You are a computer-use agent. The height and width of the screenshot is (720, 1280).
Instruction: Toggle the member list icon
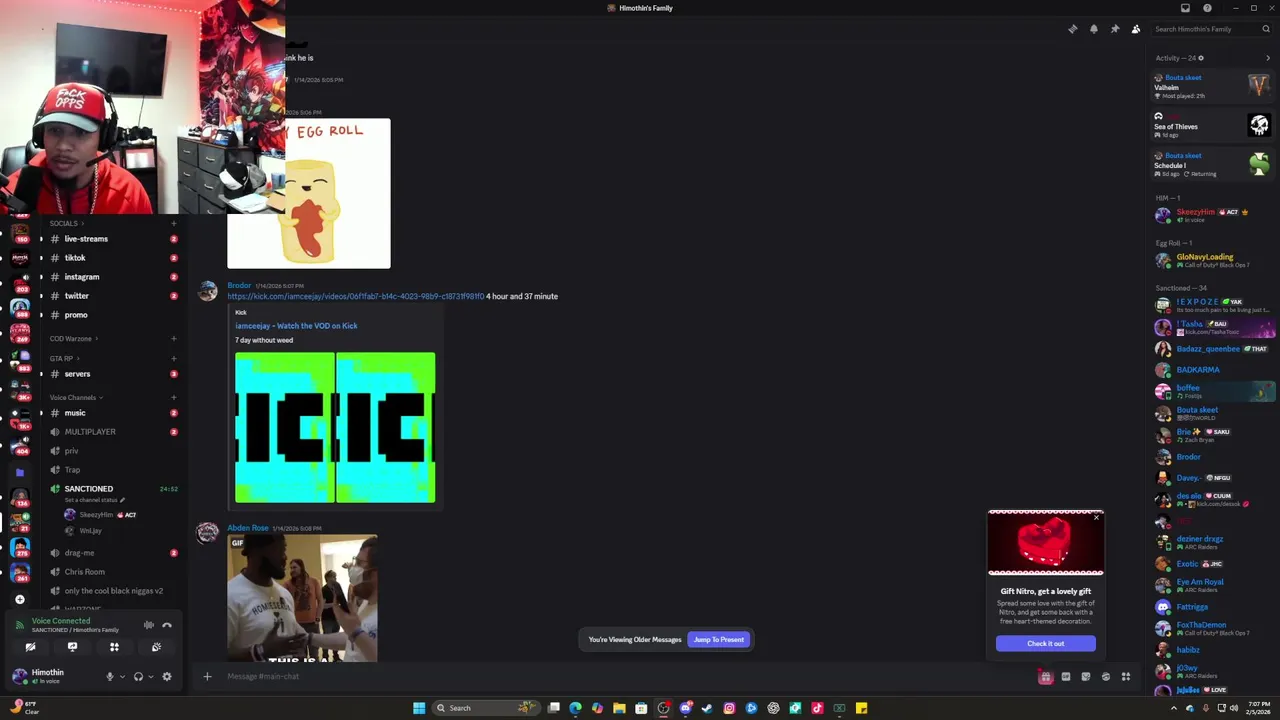click(1136, 29)
